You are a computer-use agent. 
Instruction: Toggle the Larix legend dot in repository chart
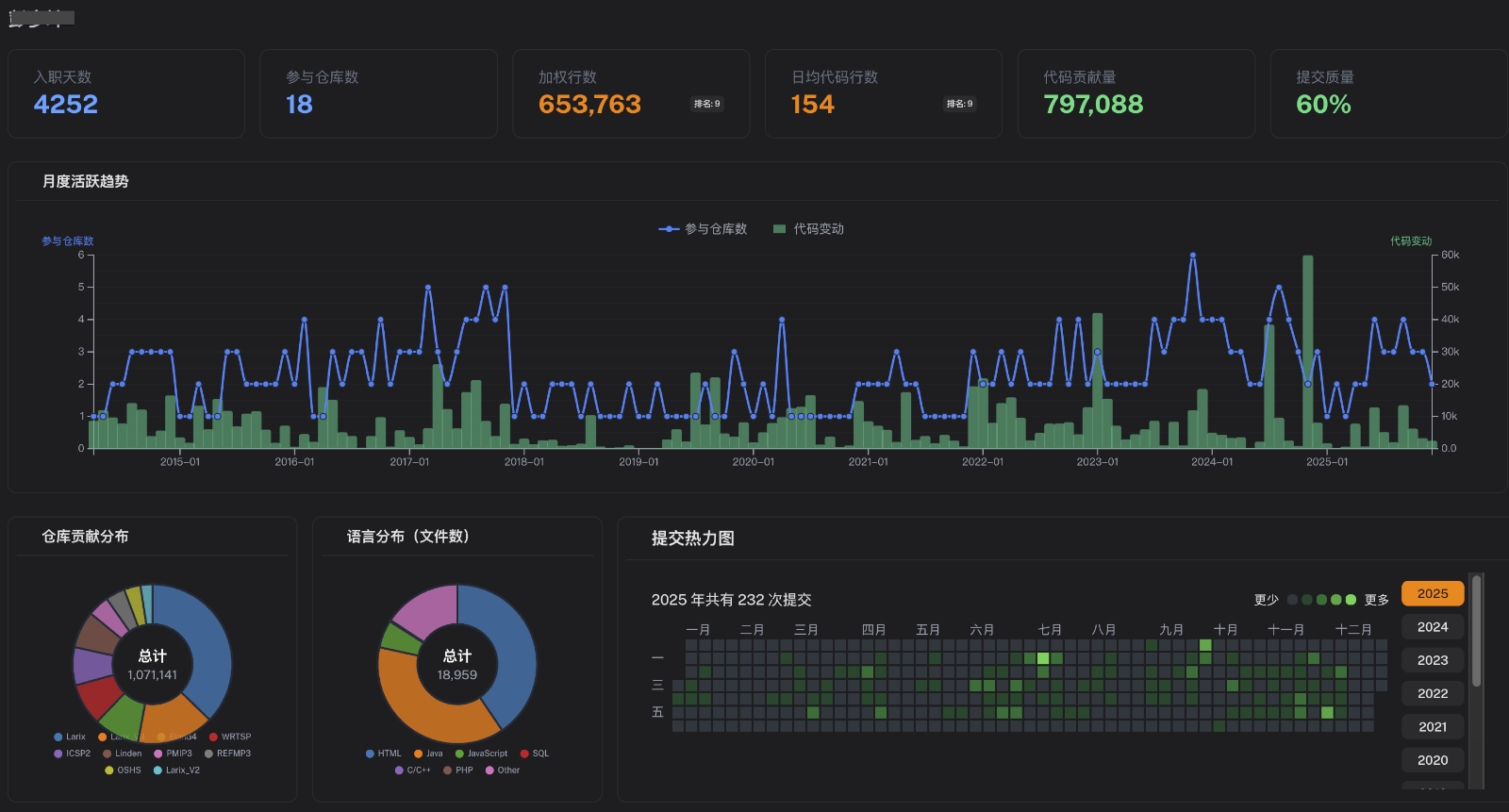pyautogui.click(x=58, y=737)
